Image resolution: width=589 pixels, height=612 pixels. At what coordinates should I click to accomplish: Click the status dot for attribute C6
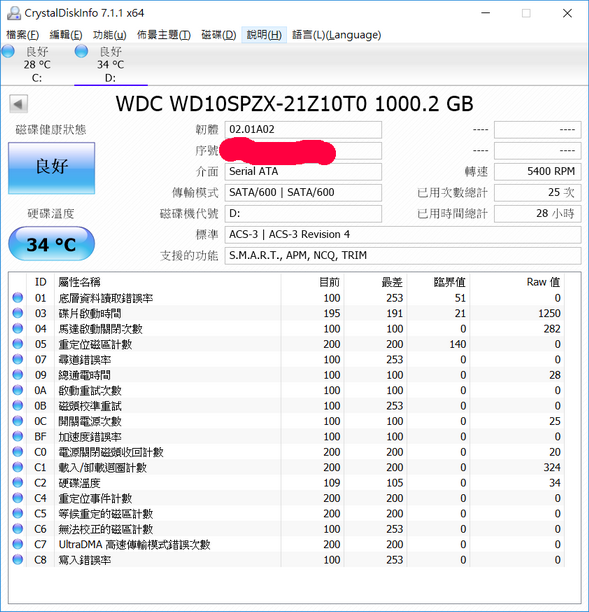18,529
